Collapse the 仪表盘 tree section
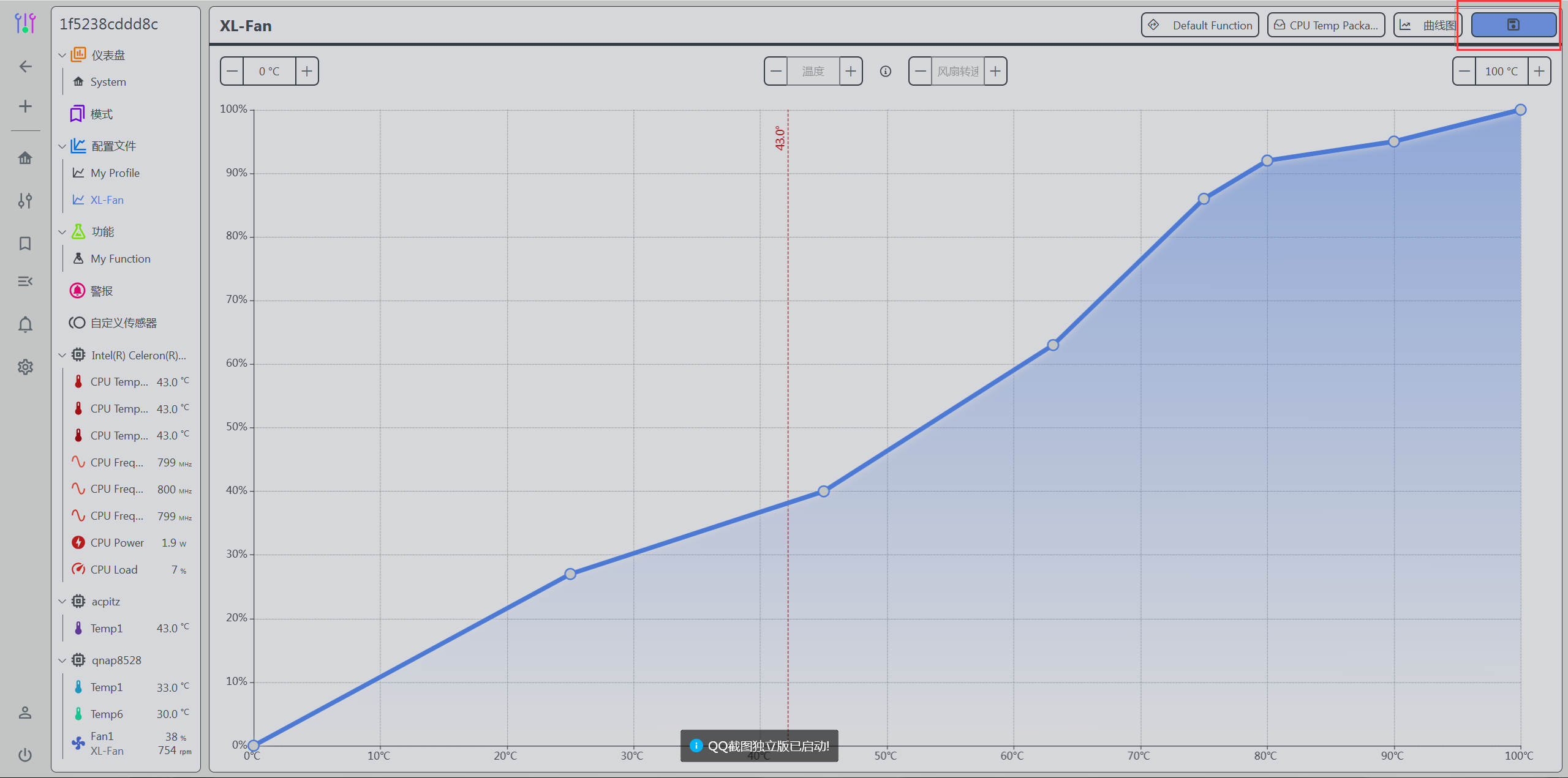This screenshot has width=1568, height=778. pyautogui.click(x=62, y=55)
